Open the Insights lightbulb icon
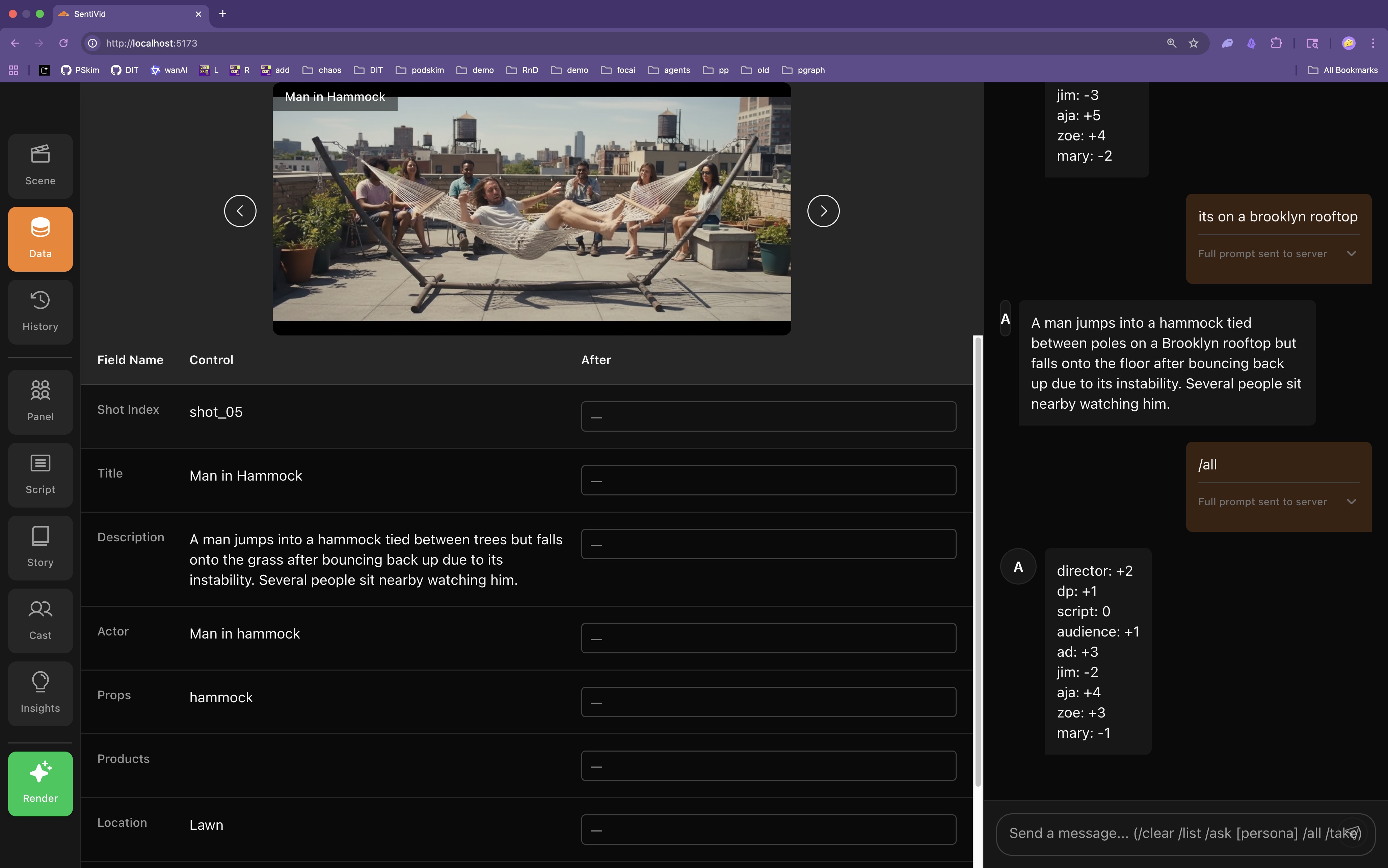The width and height of the screenshot is (1388, 868). tap(40, 694)
